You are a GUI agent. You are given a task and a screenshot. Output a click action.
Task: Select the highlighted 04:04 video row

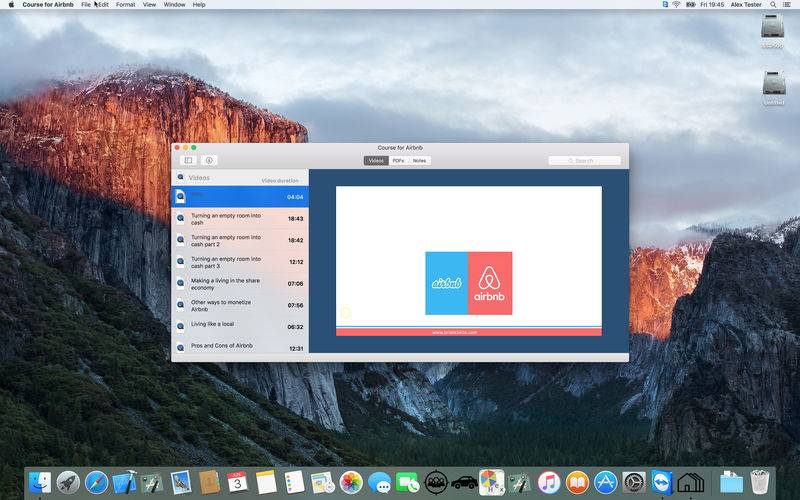[x=240, y=196]
